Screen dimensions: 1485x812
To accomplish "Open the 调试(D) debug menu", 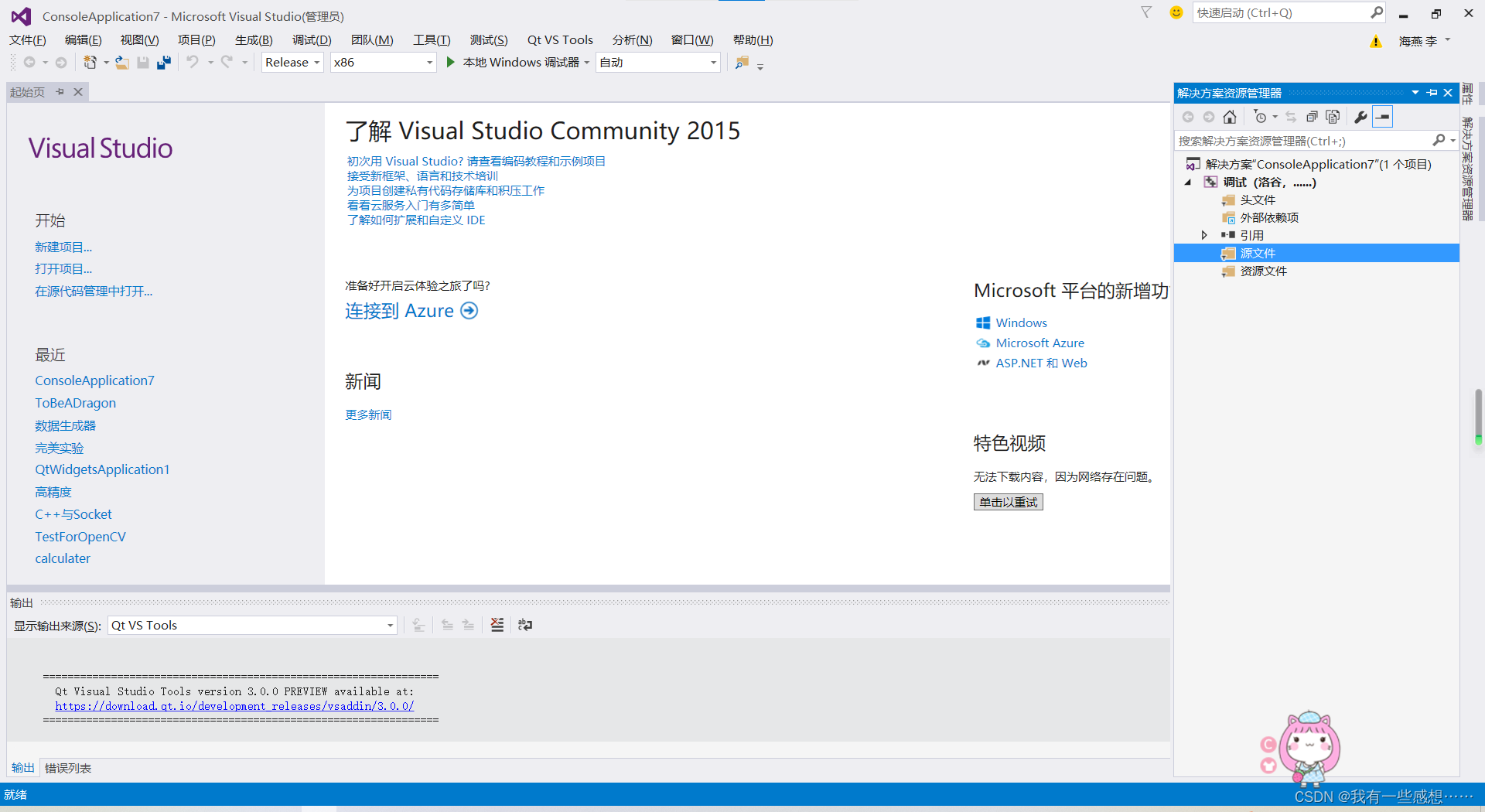I will [312, 40].
